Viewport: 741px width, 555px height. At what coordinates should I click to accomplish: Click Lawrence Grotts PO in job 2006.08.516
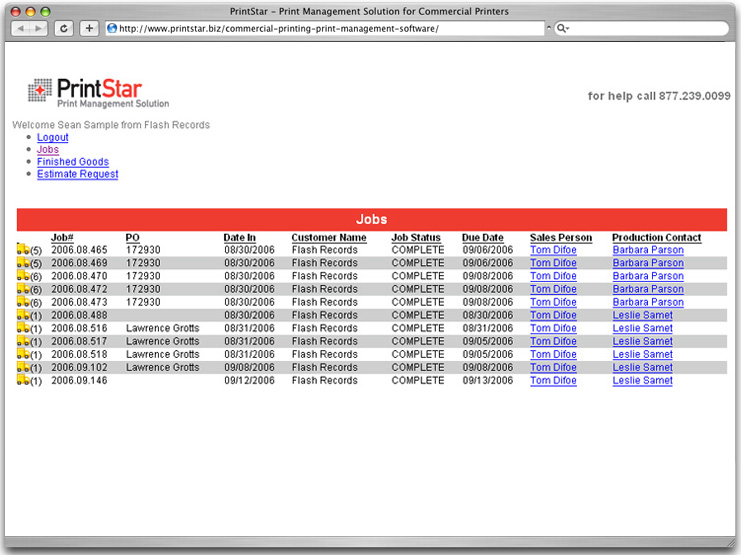coord(163,328)
